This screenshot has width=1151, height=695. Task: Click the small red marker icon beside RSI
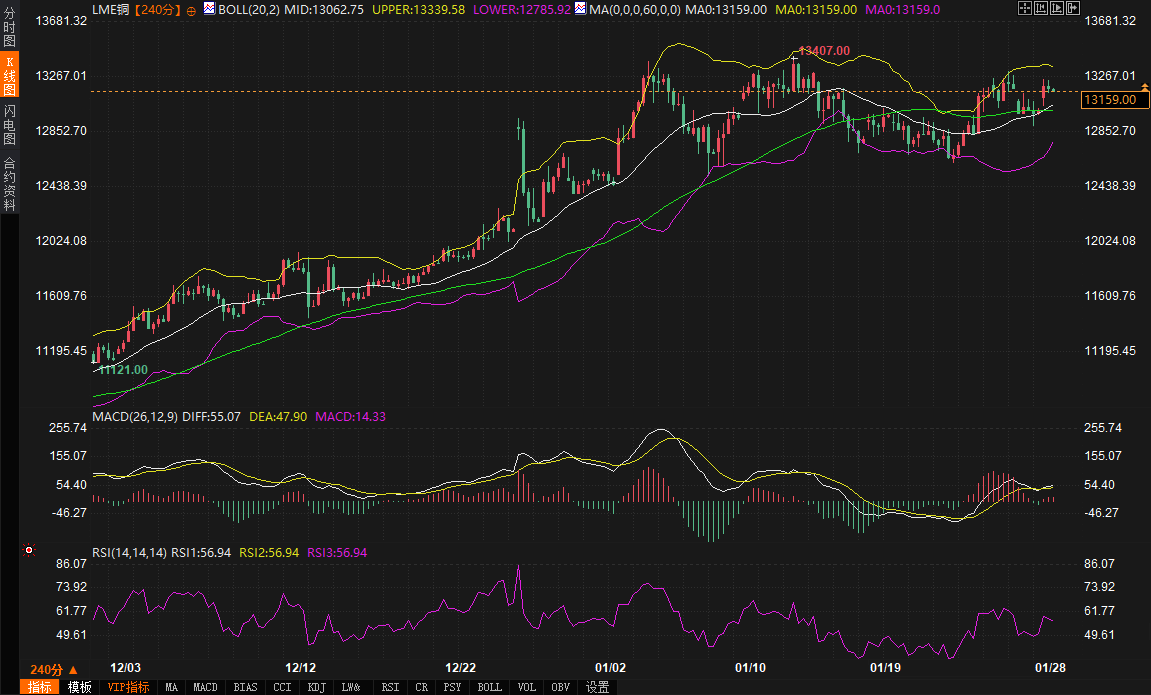pyautogui.click(x=29, y=550)
